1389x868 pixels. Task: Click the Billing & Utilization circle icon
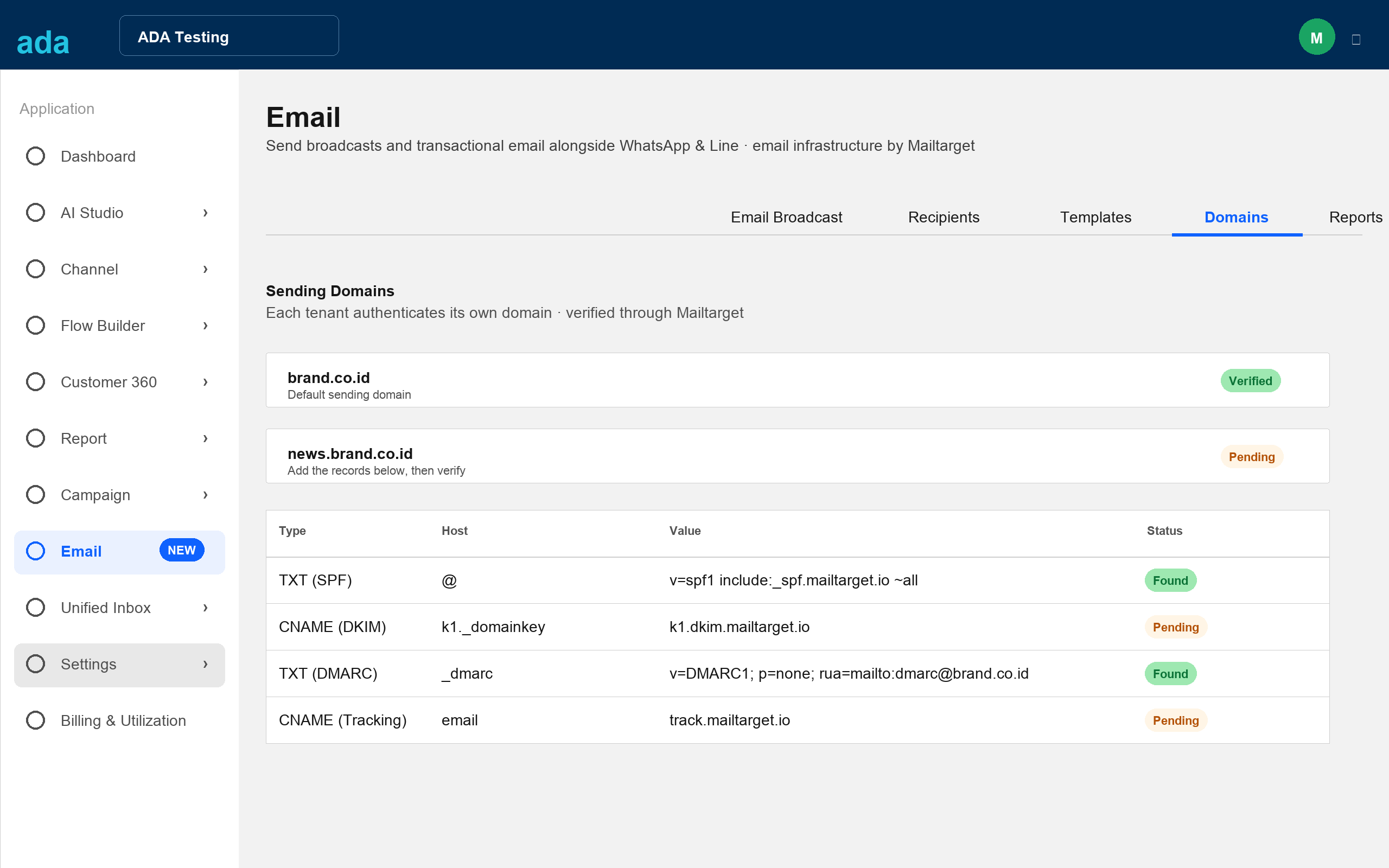[36, 720]
